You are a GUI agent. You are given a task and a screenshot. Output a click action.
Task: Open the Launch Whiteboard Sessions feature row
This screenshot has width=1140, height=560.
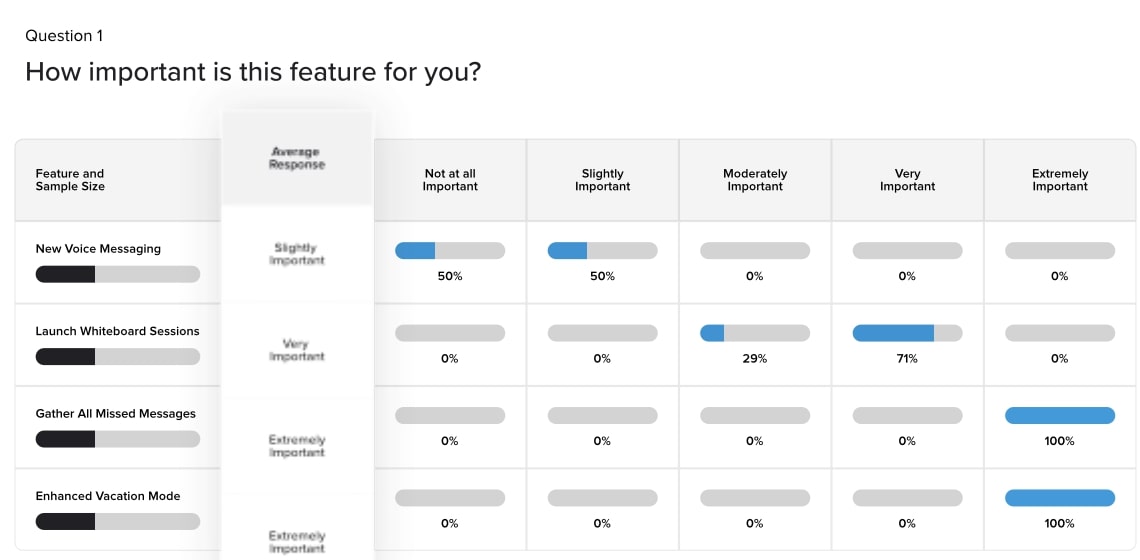tap(117, 331)
